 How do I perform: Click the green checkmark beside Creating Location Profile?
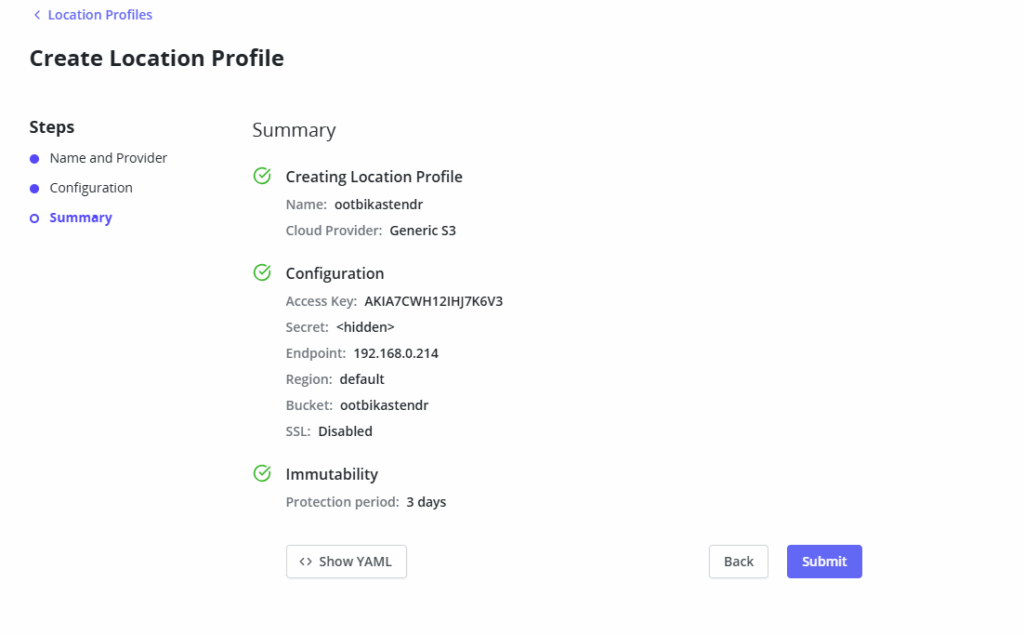(x=261, y=175)
